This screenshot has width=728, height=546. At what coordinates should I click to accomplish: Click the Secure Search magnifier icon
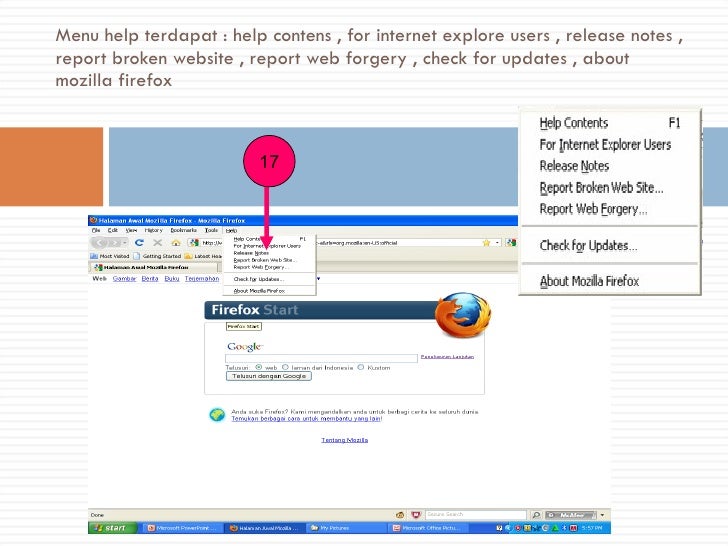pos(536,515)
